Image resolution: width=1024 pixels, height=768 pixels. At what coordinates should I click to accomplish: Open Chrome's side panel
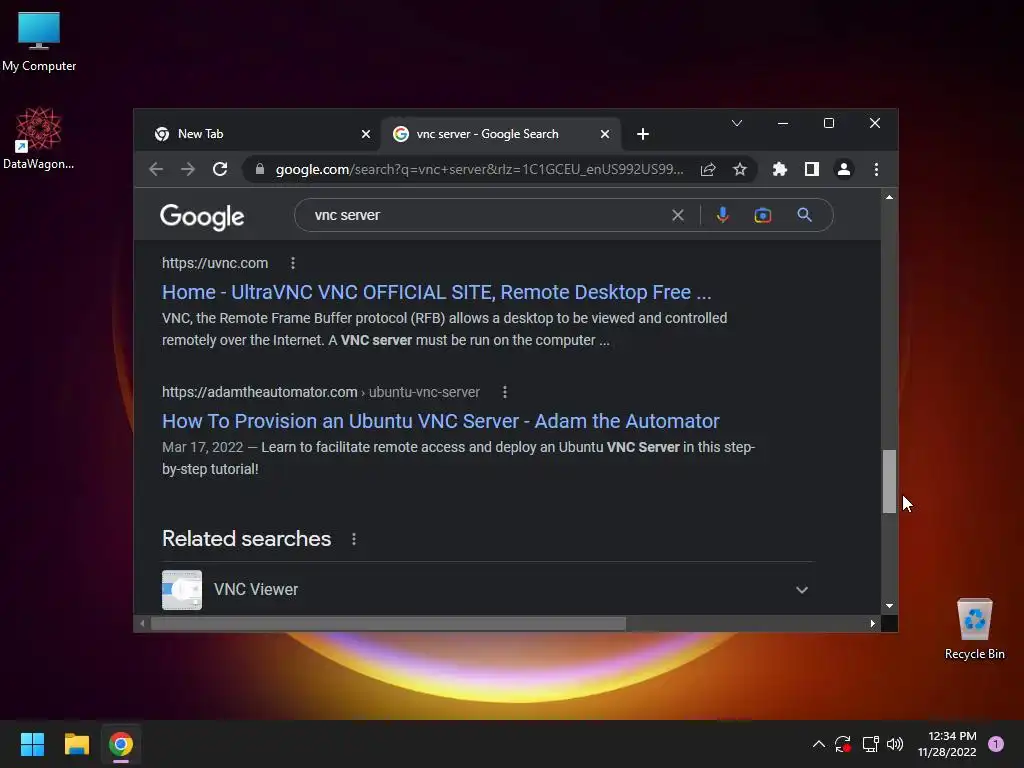[812, 170]
